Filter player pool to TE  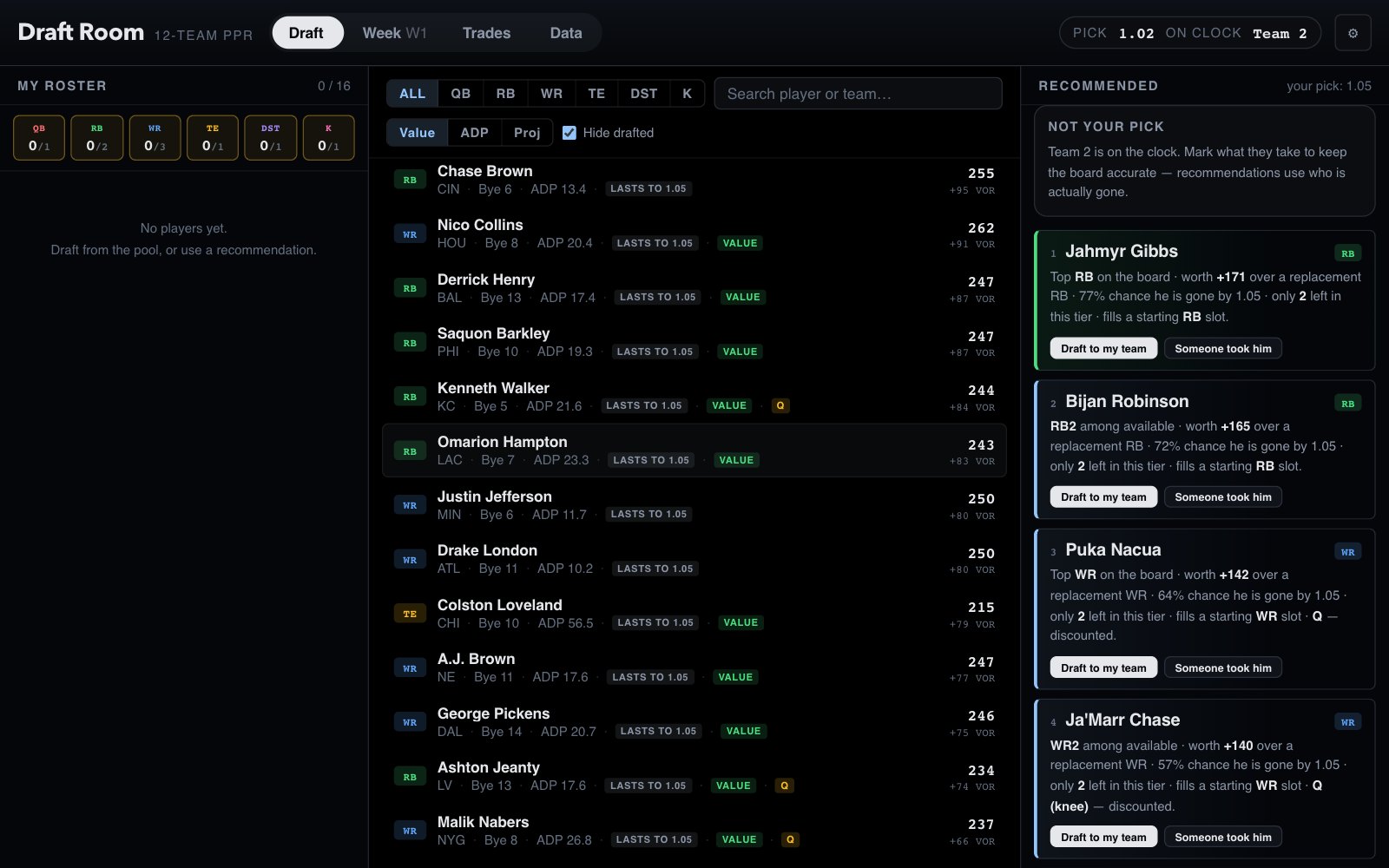tap(596, 94)
